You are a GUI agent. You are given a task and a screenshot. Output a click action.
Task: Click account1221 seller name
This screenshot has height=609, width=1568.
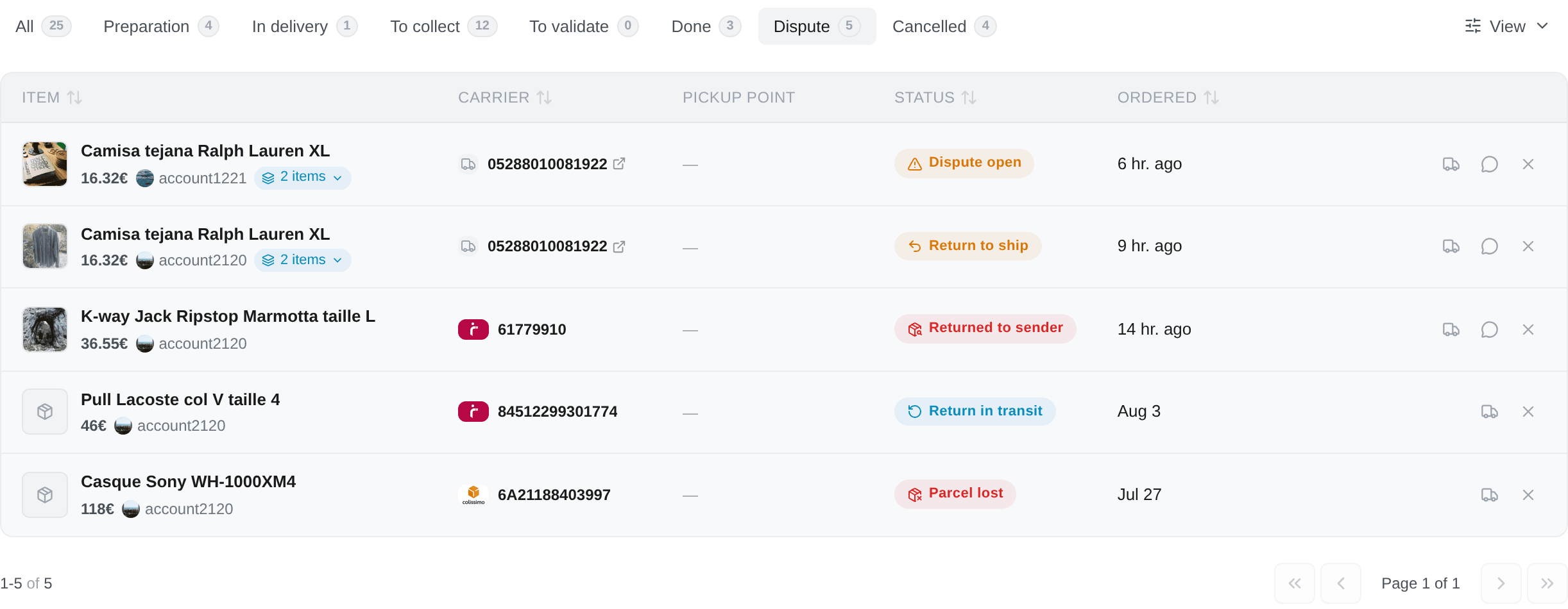203,178
